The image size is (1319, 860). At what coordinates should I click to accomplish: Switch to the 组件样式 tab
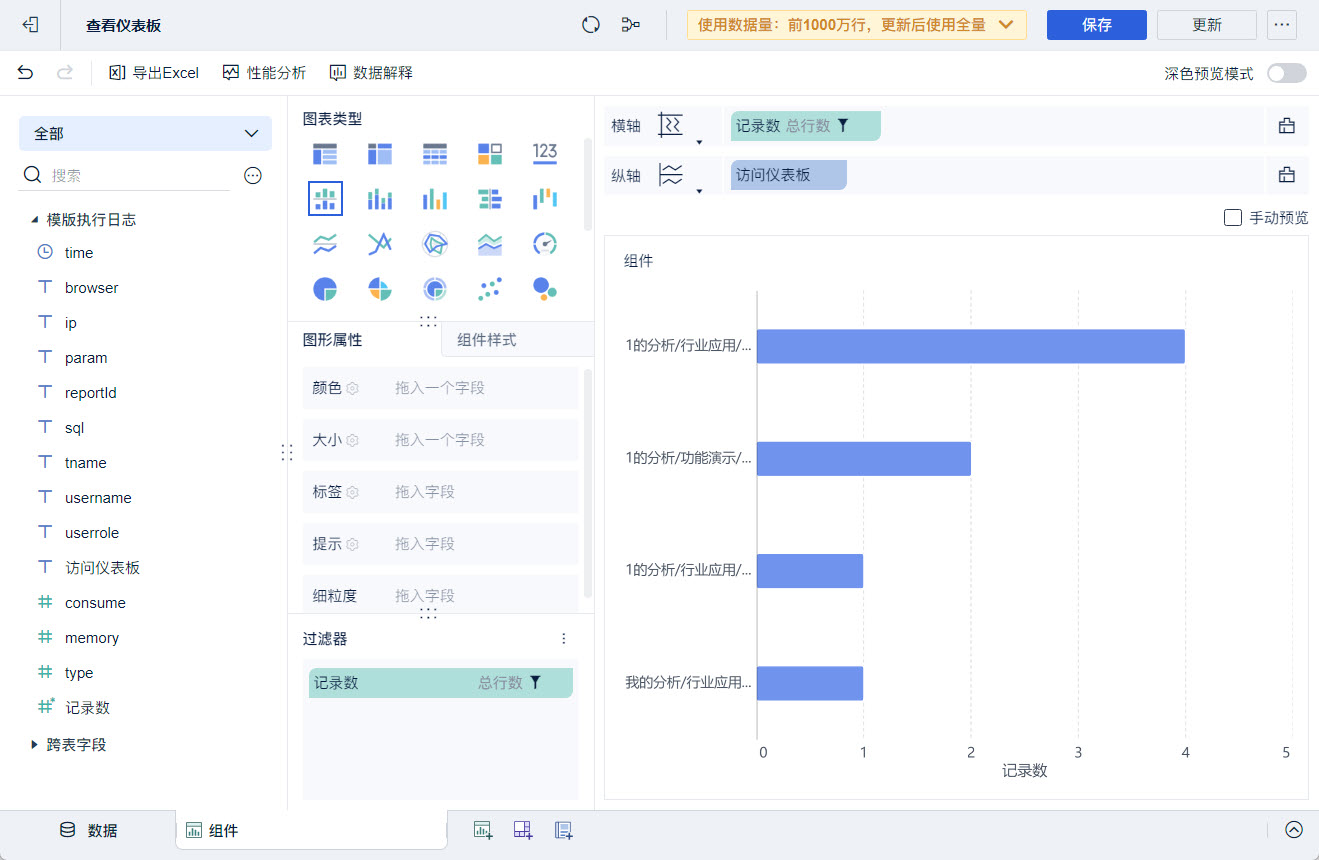pos(487,340)
